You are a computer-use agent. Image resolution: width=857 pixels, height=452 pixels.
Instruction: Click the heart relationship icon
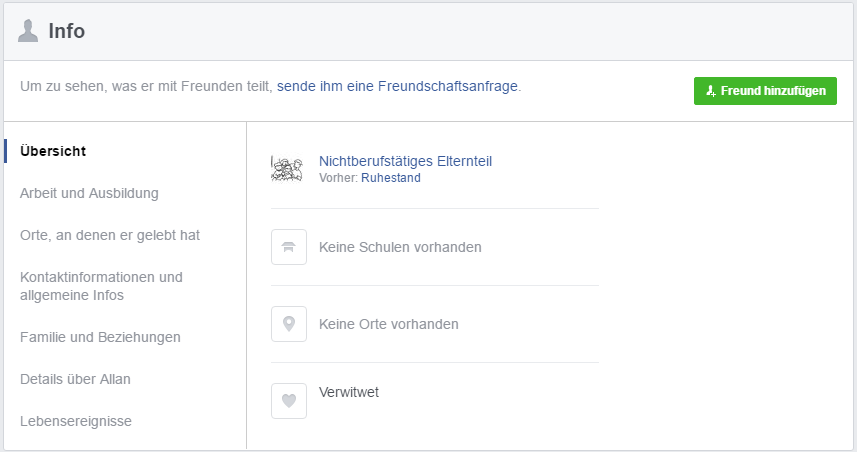point(289,401)
